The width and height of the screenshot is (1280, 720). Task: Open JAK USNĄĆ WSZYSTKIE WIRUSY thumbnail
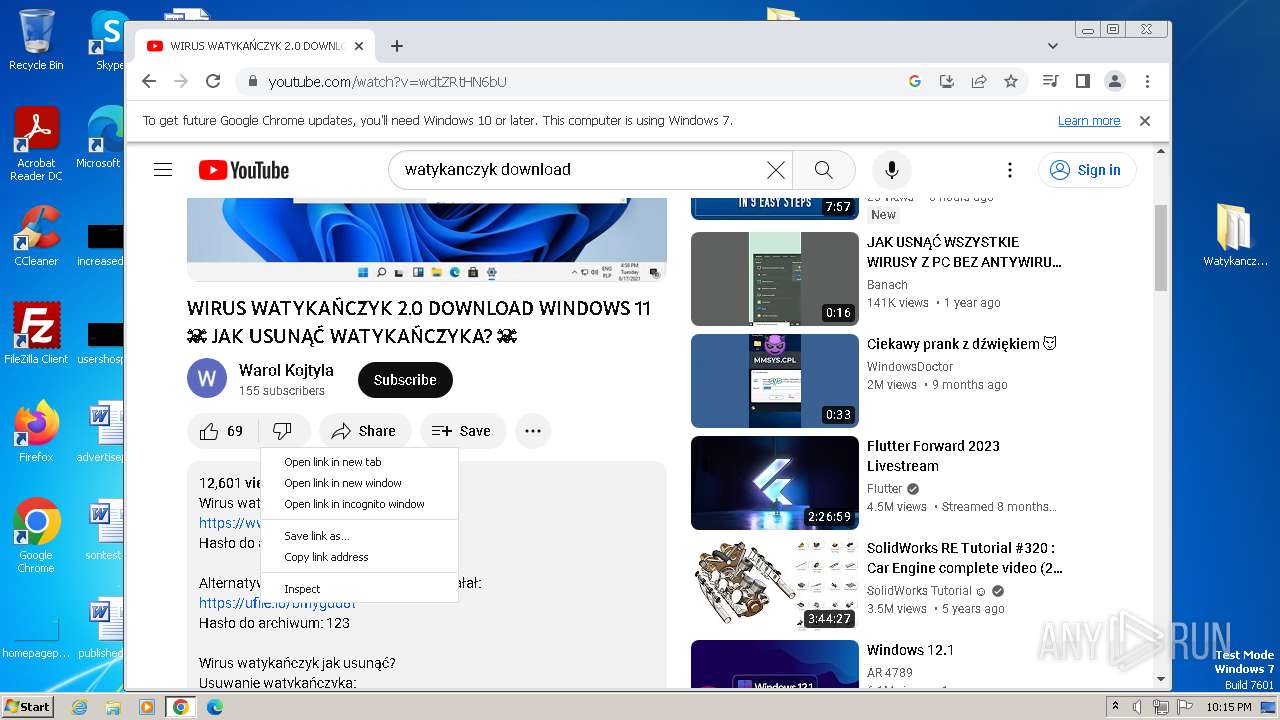pos(775,279)
